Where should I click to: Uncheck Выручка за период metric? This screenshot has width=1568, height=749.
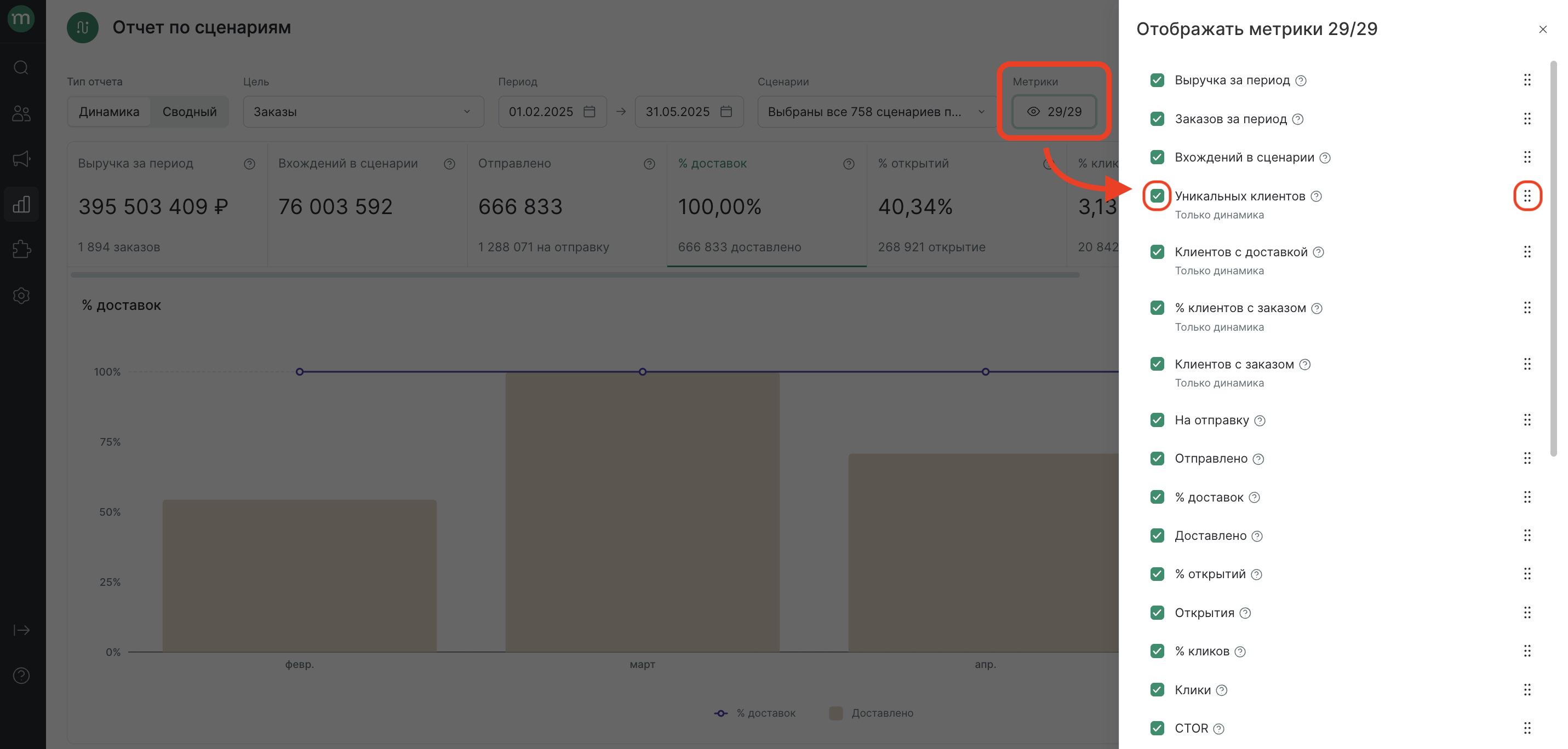(x=1157, y=80)
